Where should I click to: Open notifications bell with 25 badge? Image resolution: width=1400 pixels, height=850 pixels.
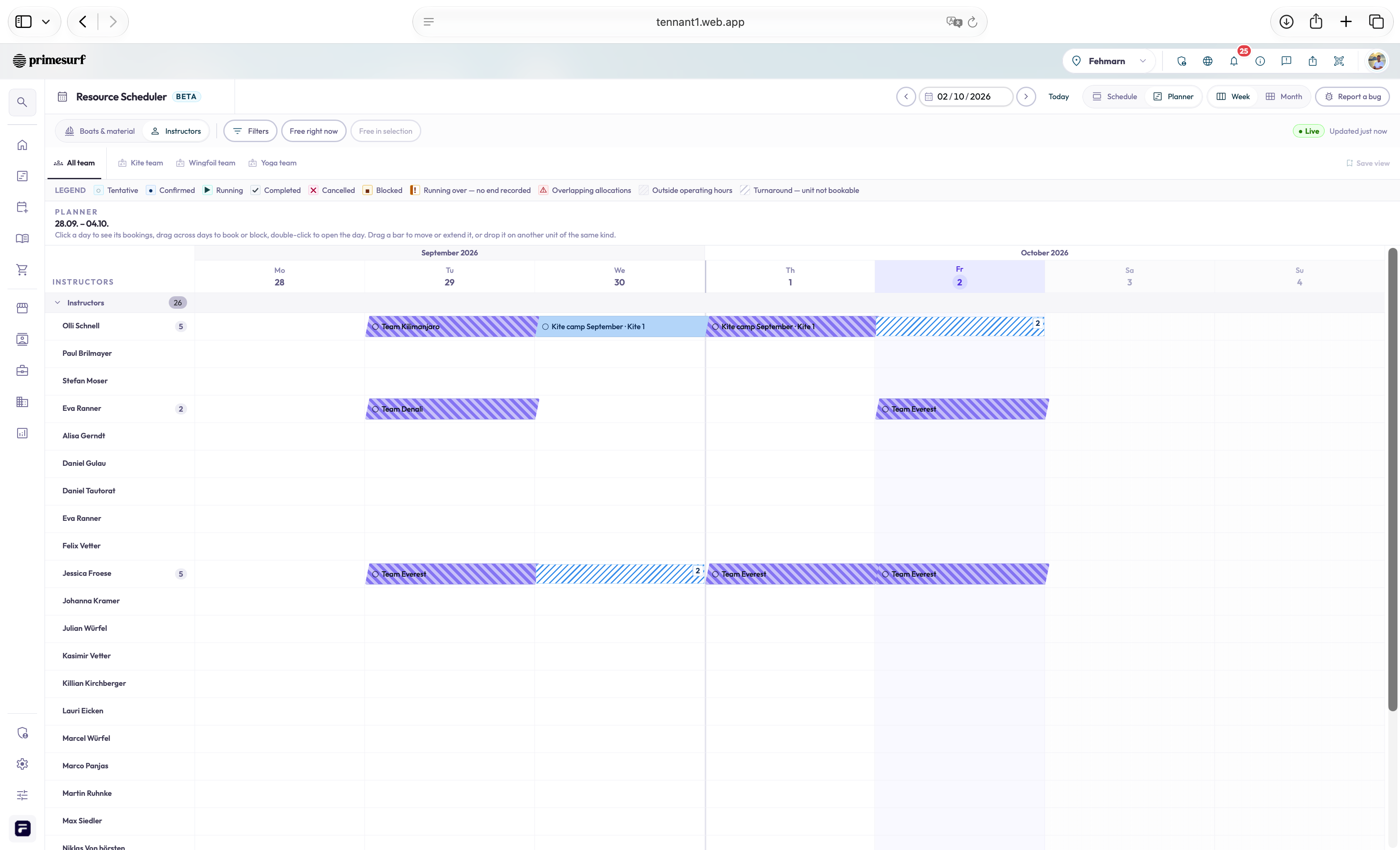pyautogui.click(x=1234, y=61)
